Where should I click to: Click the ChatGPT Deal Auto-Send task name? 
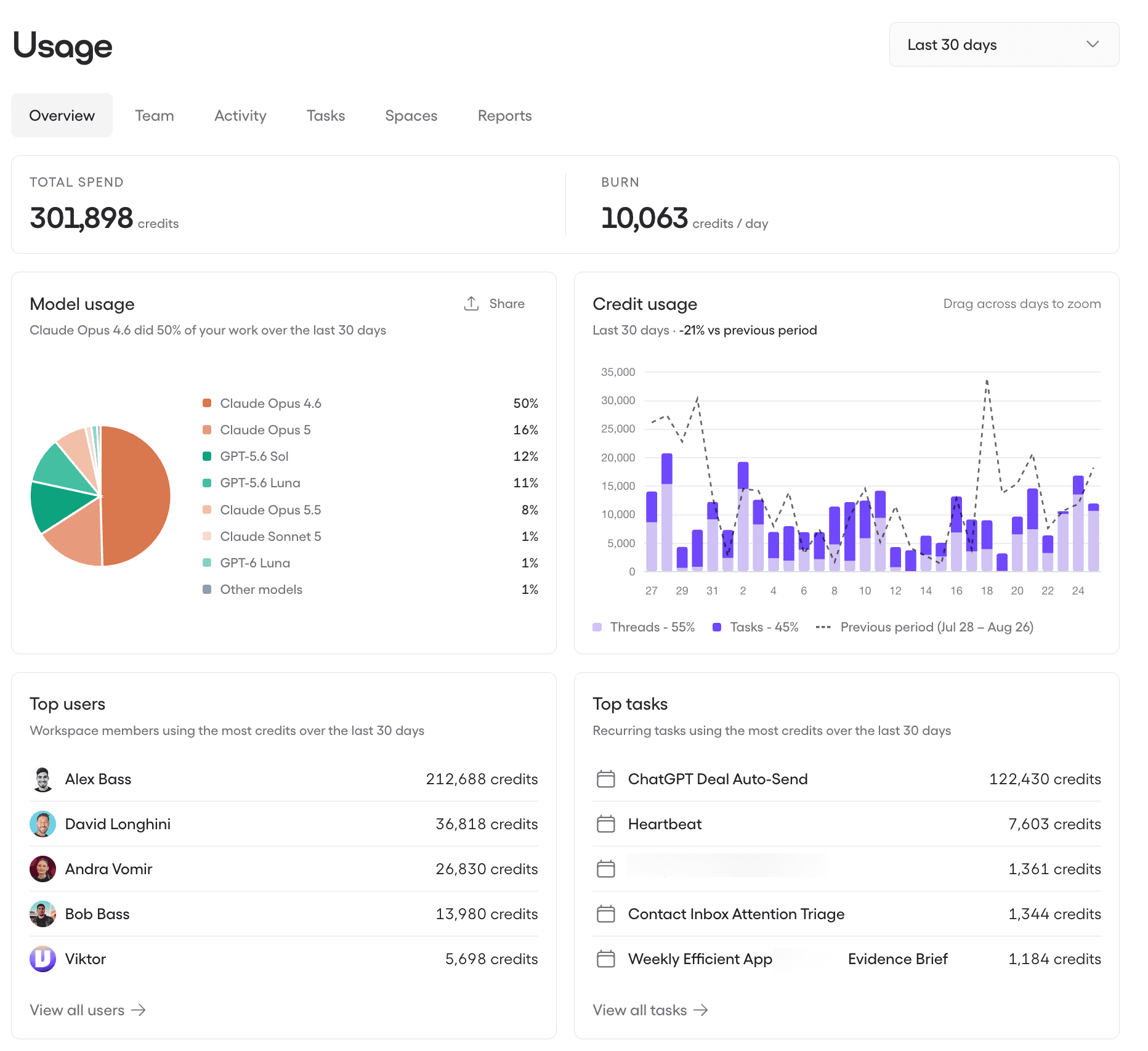point(717,779)
